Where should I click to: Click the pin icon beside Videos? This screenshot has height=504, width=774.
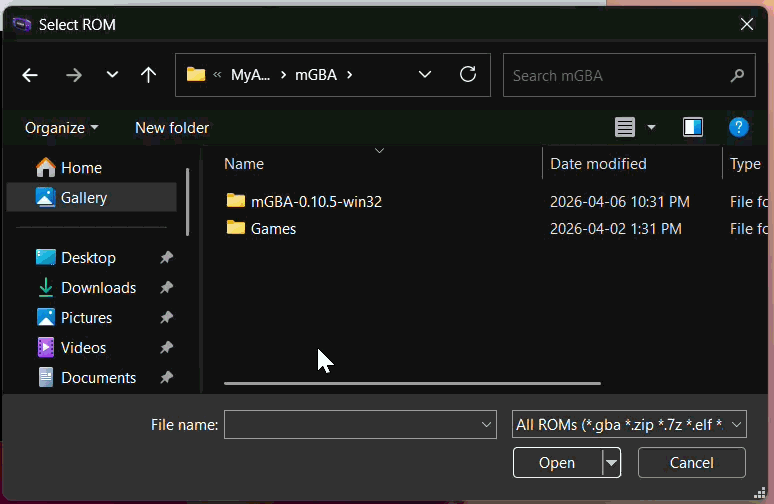pyautogui.click(x=166, y=348)
